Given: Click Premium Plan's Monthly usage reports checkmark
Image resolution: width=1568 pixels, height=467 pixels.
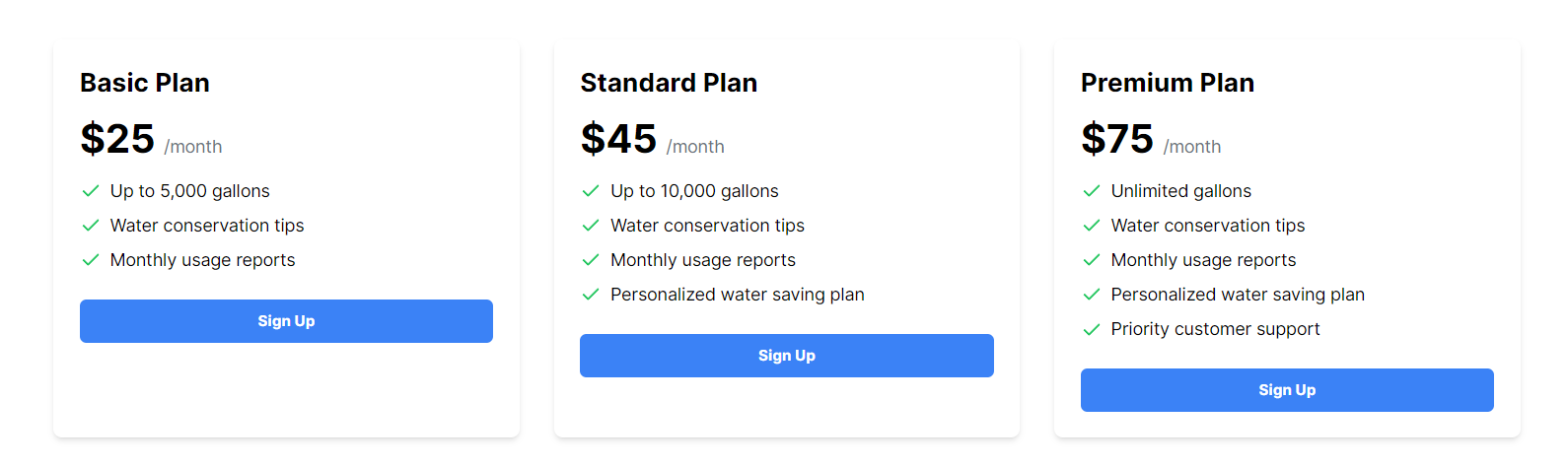Looking at the screenshot, I should [1092, 260].
